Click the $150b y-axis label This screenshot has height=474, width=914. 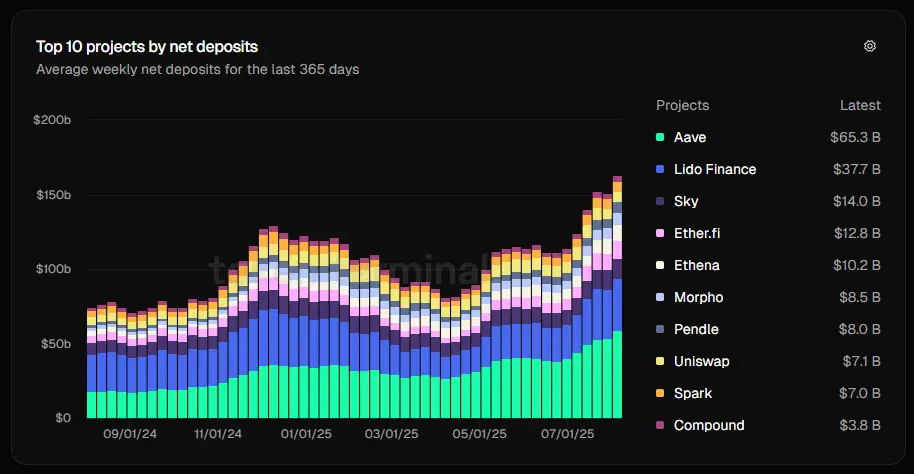tap(54, 195)
